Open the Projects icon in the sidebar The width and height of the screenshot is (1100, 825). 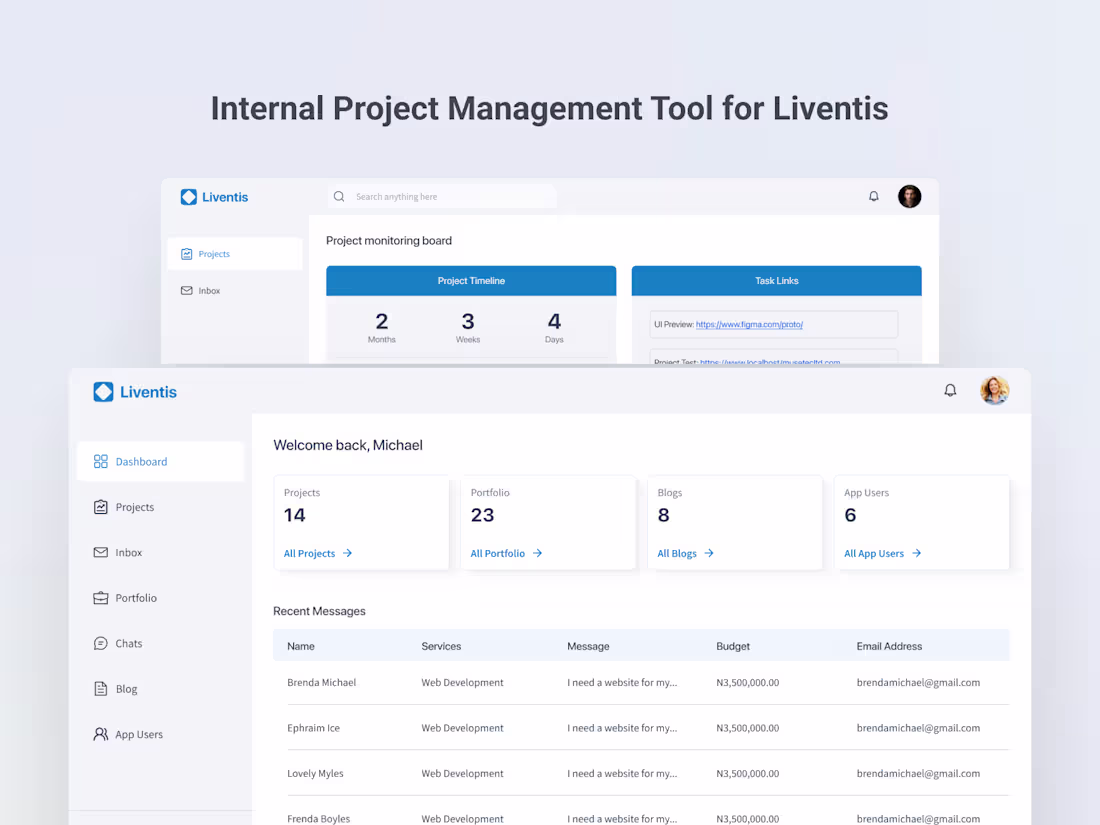(100, 507)
